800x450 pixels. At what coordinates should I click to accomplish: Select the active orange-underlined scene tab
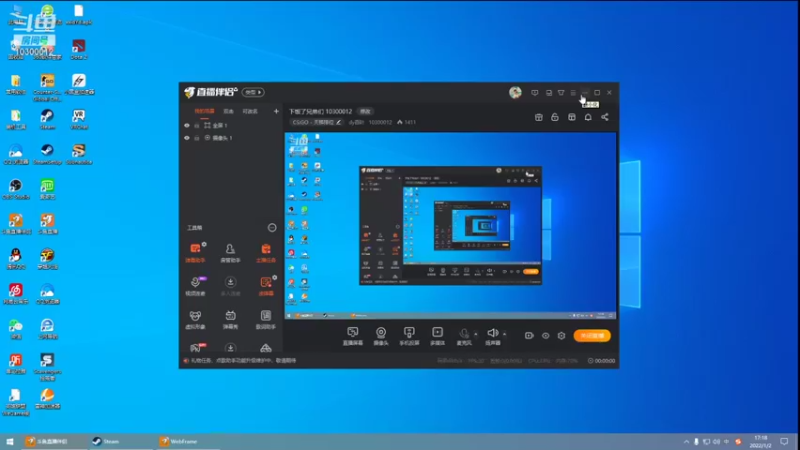click(x=204, y=111)
